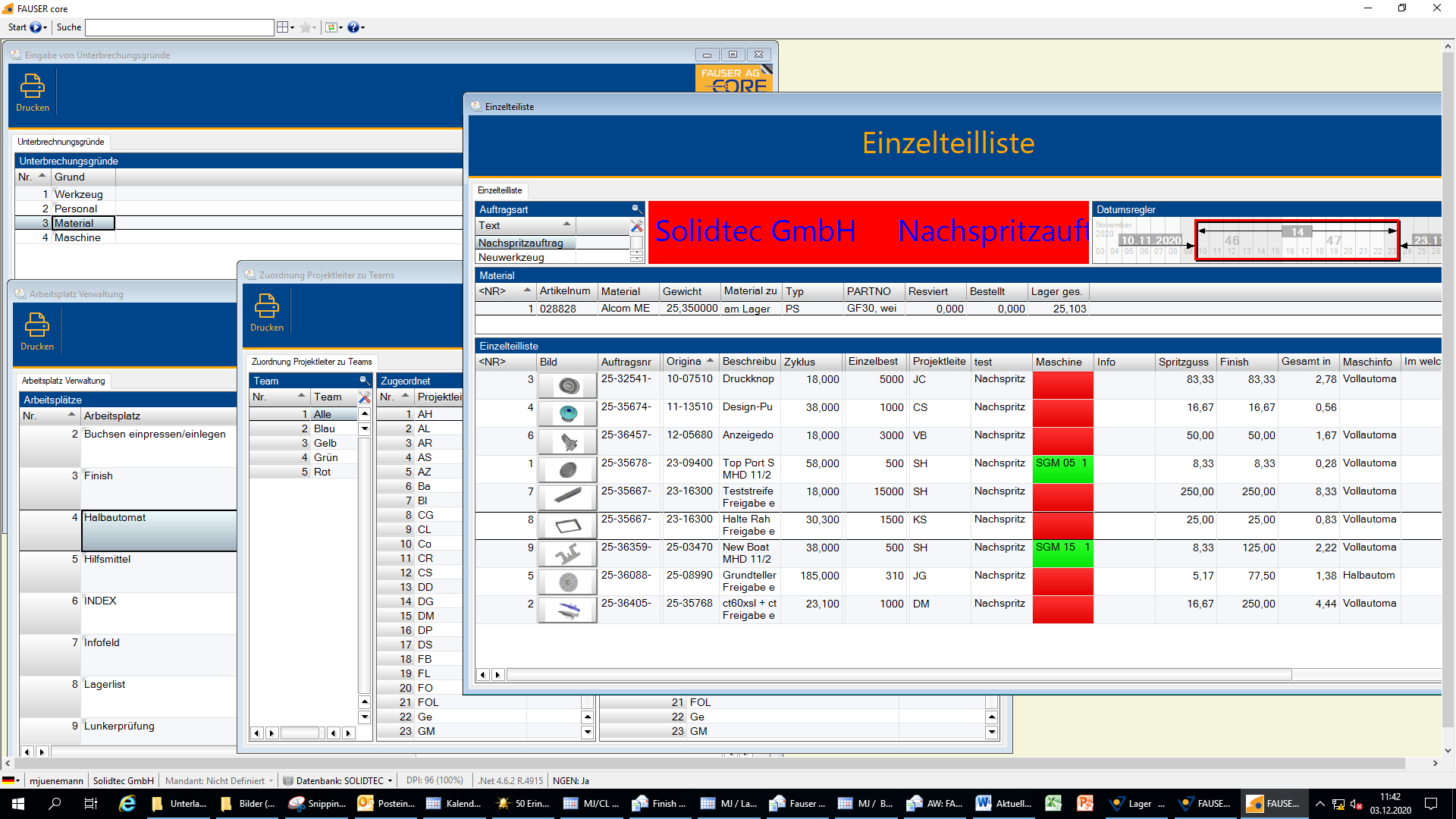This screenshot has width=1456, height=819.
Task: Open Internet Explorer from taskbar
Action: click(x=127, y=804)
